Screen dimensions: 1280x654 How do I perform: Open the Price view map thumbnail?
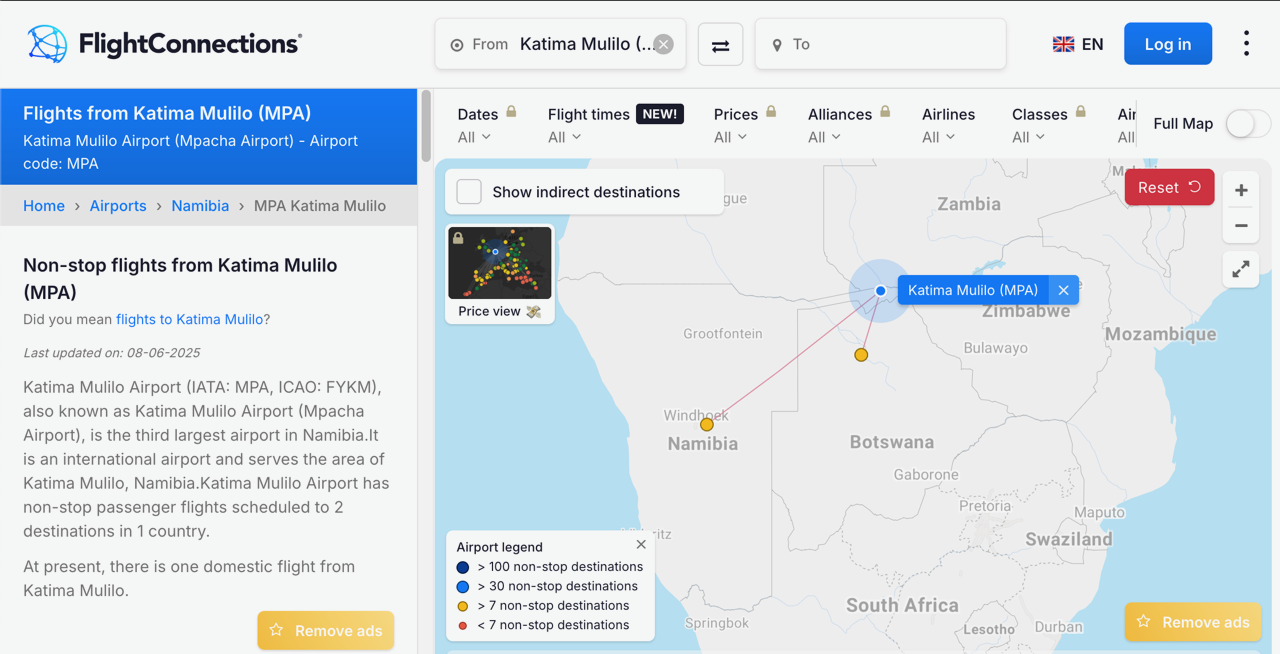(x=500, y=272)
